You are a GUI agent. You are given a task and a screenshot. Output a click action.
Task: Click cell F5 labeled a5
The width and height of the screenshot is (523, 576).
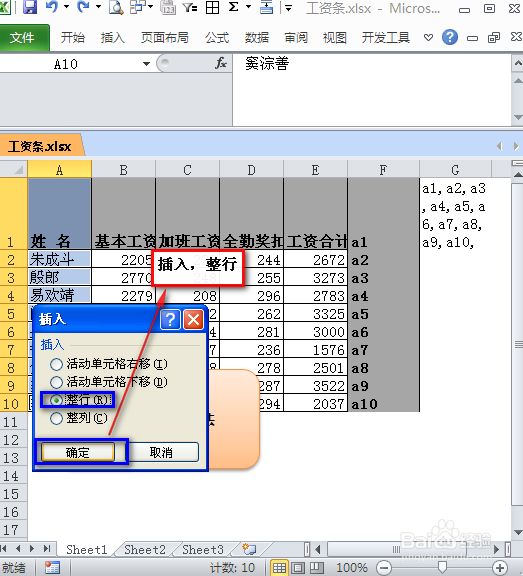pos(383,314)
